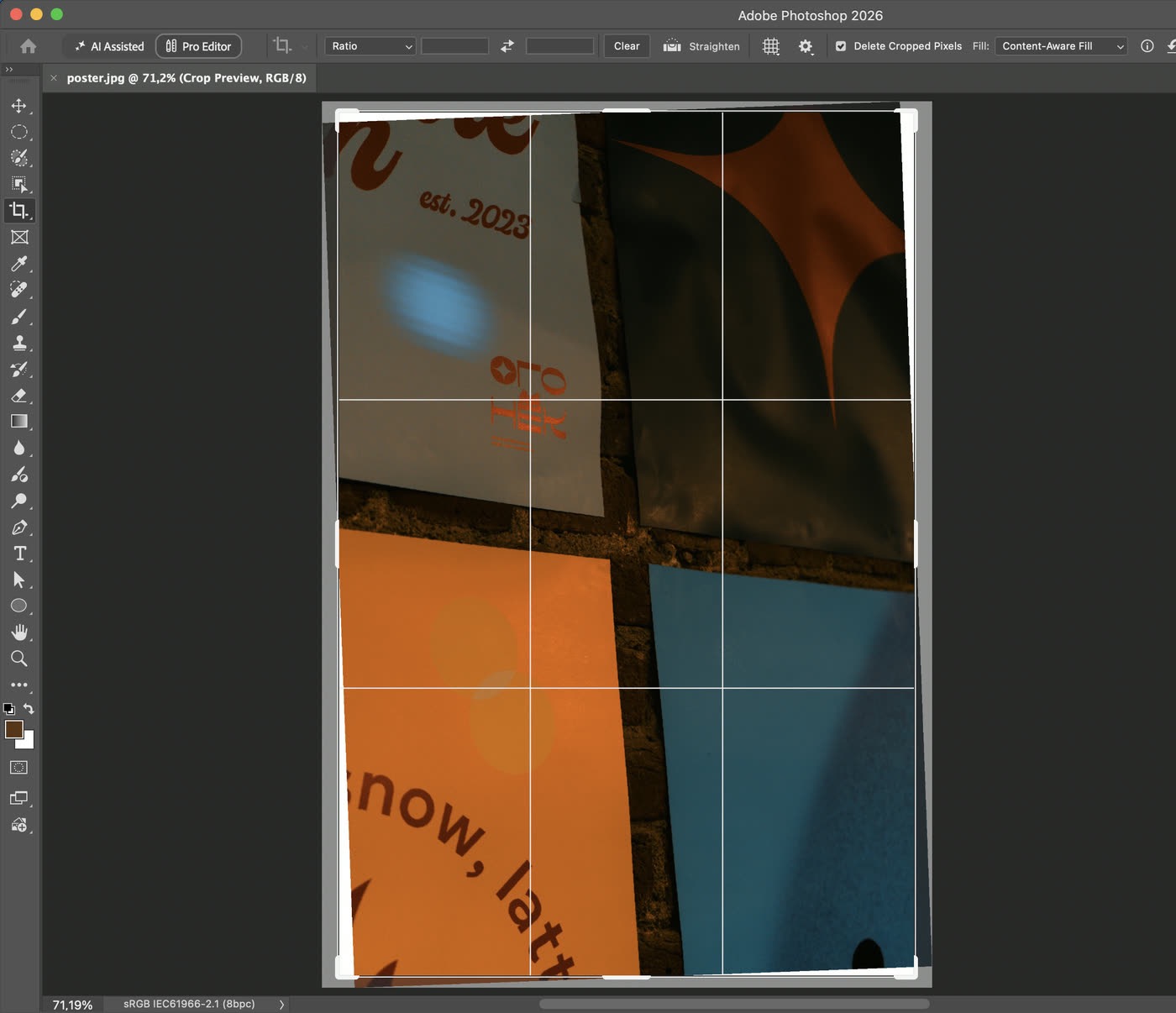This screenshot has height=1013, width=1176.
Task: Select the Clone Stamp tool
Action: (18, 343)
